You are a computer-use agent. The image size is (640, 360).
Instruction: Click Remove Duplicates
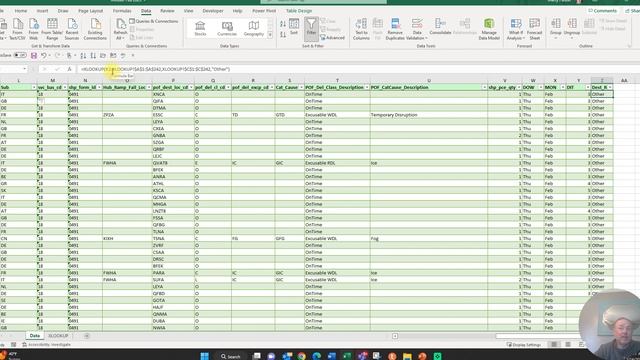coord(395,29)
